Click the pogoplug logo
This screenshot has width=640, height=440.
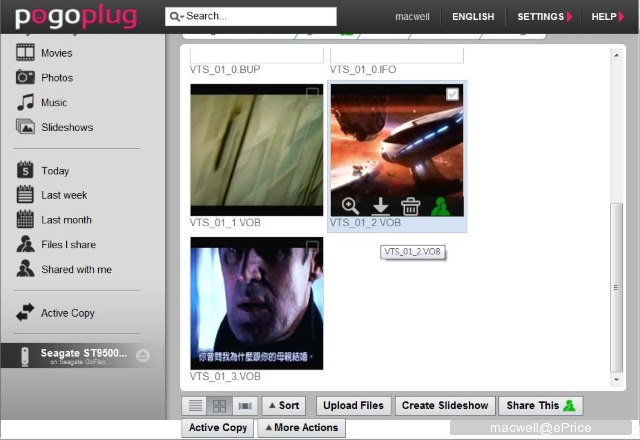[76, 17]
